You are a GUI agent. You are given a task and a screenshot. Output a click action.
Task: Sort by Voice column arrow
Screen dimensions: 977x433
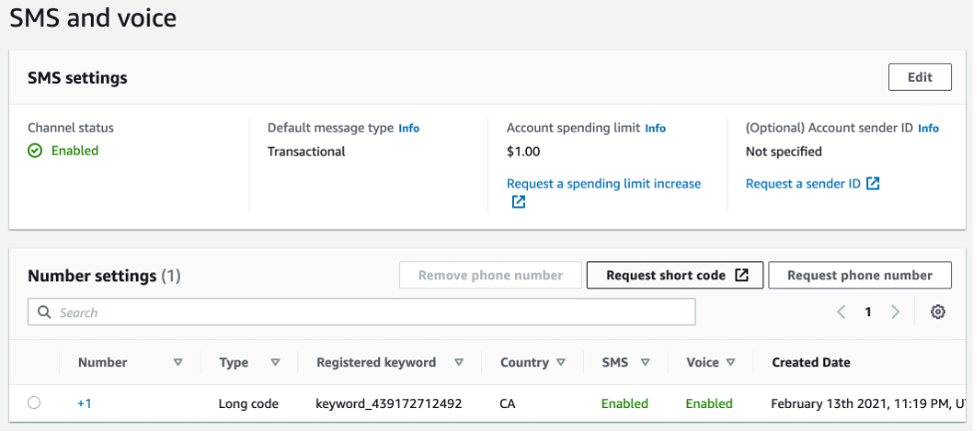tap(731, 363)
